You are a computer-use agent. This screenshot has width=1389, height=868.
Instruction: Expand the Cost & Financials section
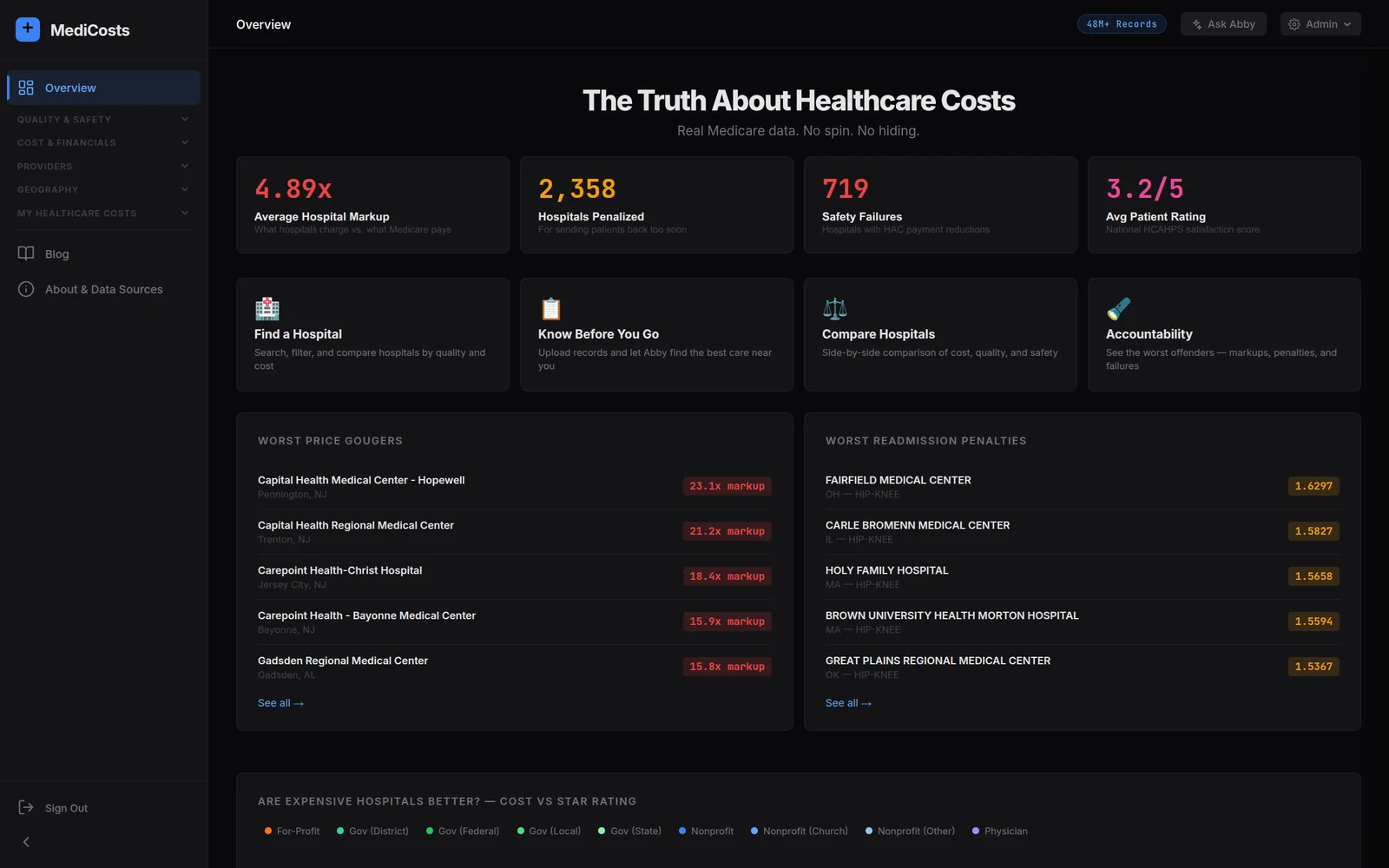(103, 142)
